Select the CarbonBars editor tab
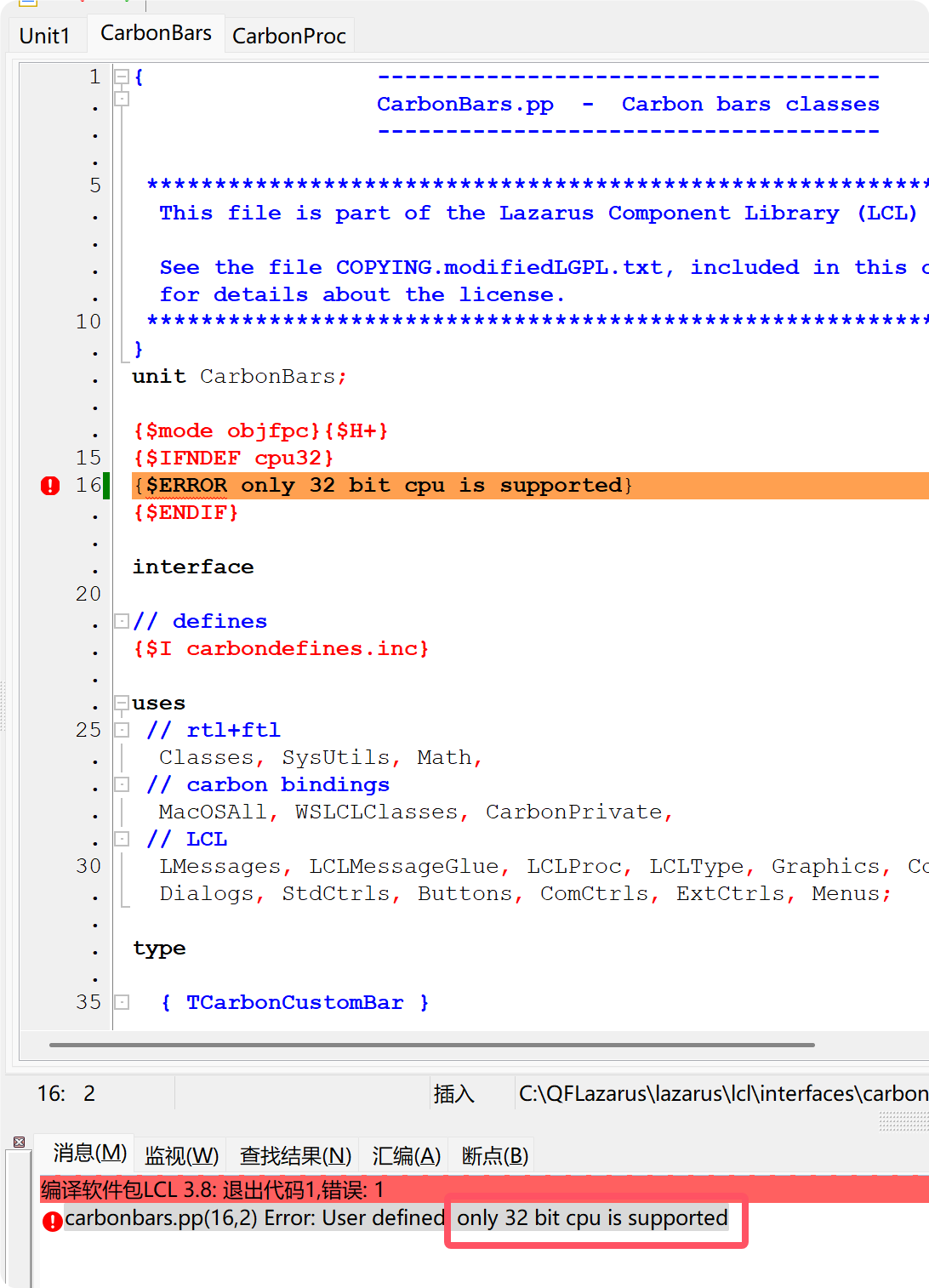This screenshot has height=1288, width=929. tap(156, 33)
